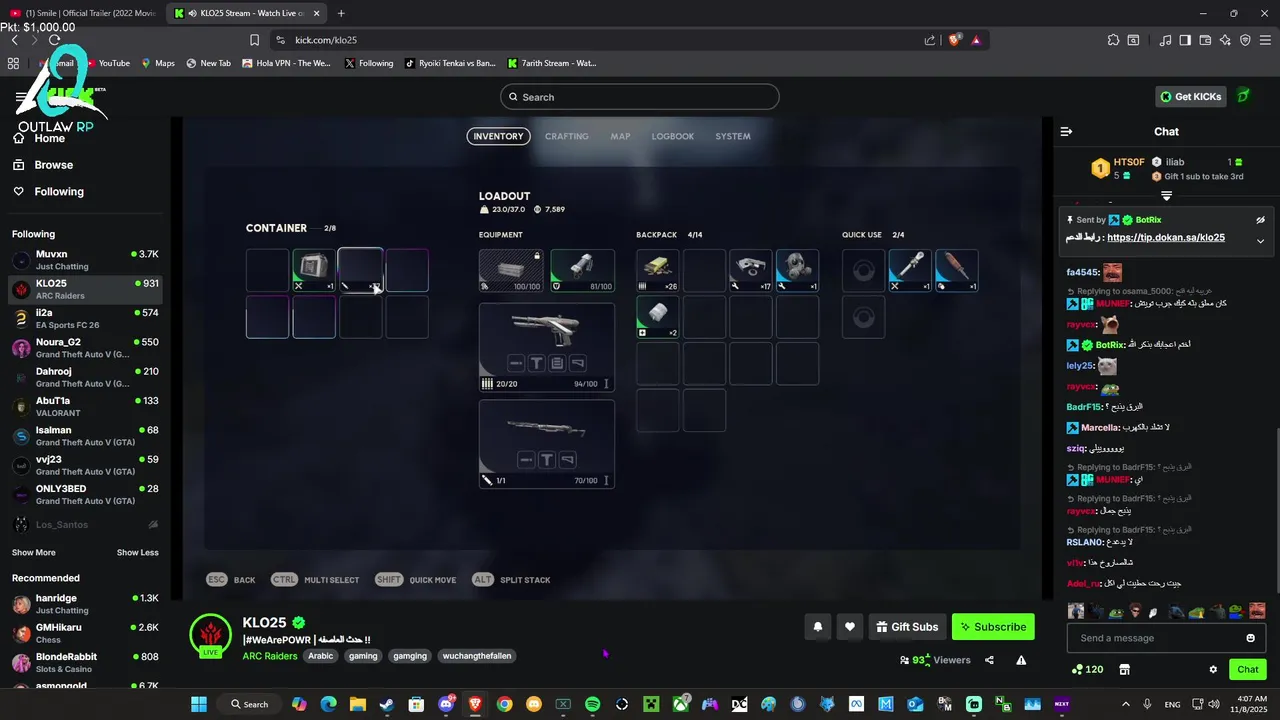Open the Brave sidebar panel icon
Image resolution: width=1280 pixels, height=720 pixels.
tap(1185, 40)
